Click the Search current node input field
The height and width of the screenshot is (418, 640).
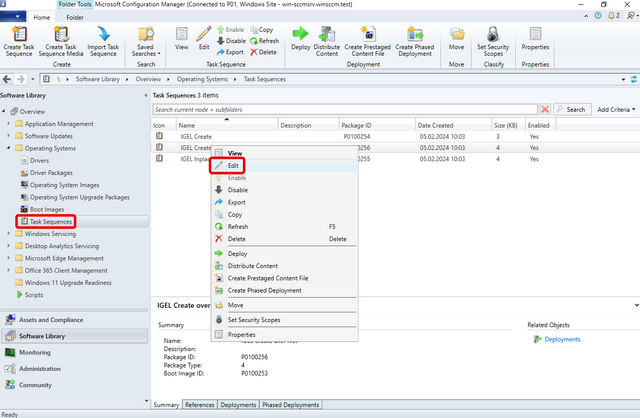click(344, 108)
